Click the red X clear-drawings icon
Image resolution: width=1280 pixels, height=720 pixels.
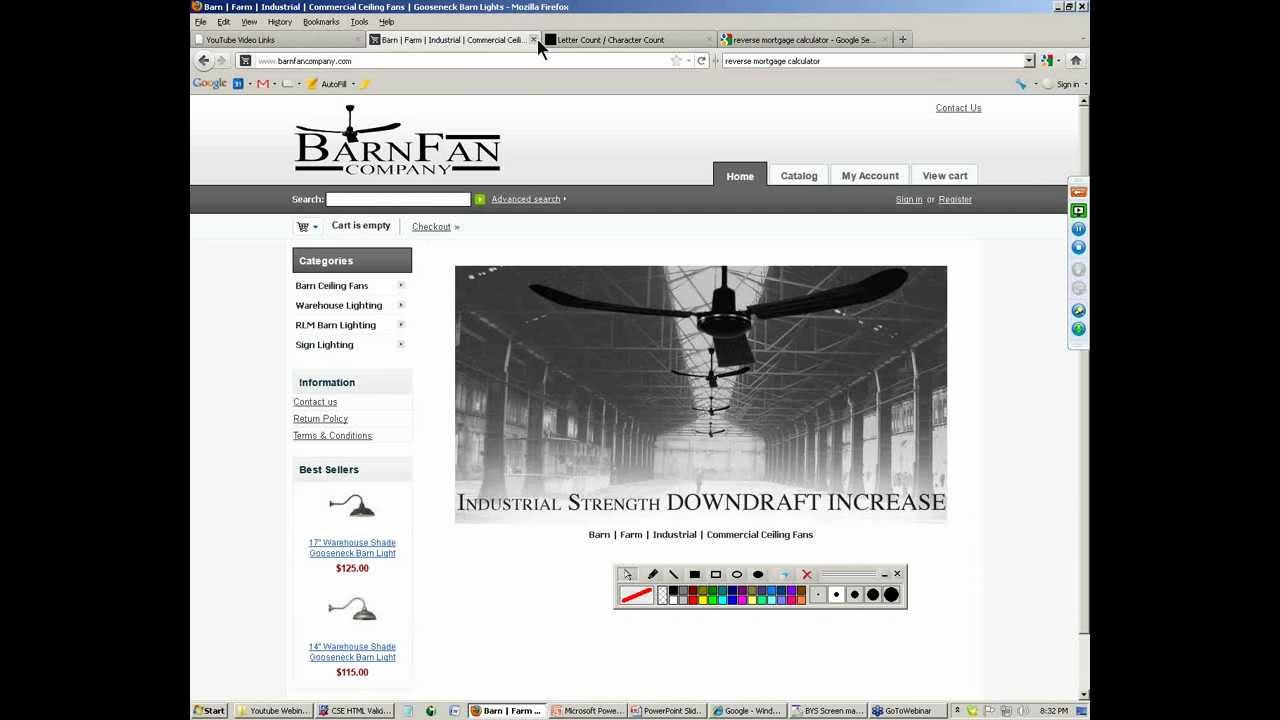pyautogui.click(x=806, y=575)
